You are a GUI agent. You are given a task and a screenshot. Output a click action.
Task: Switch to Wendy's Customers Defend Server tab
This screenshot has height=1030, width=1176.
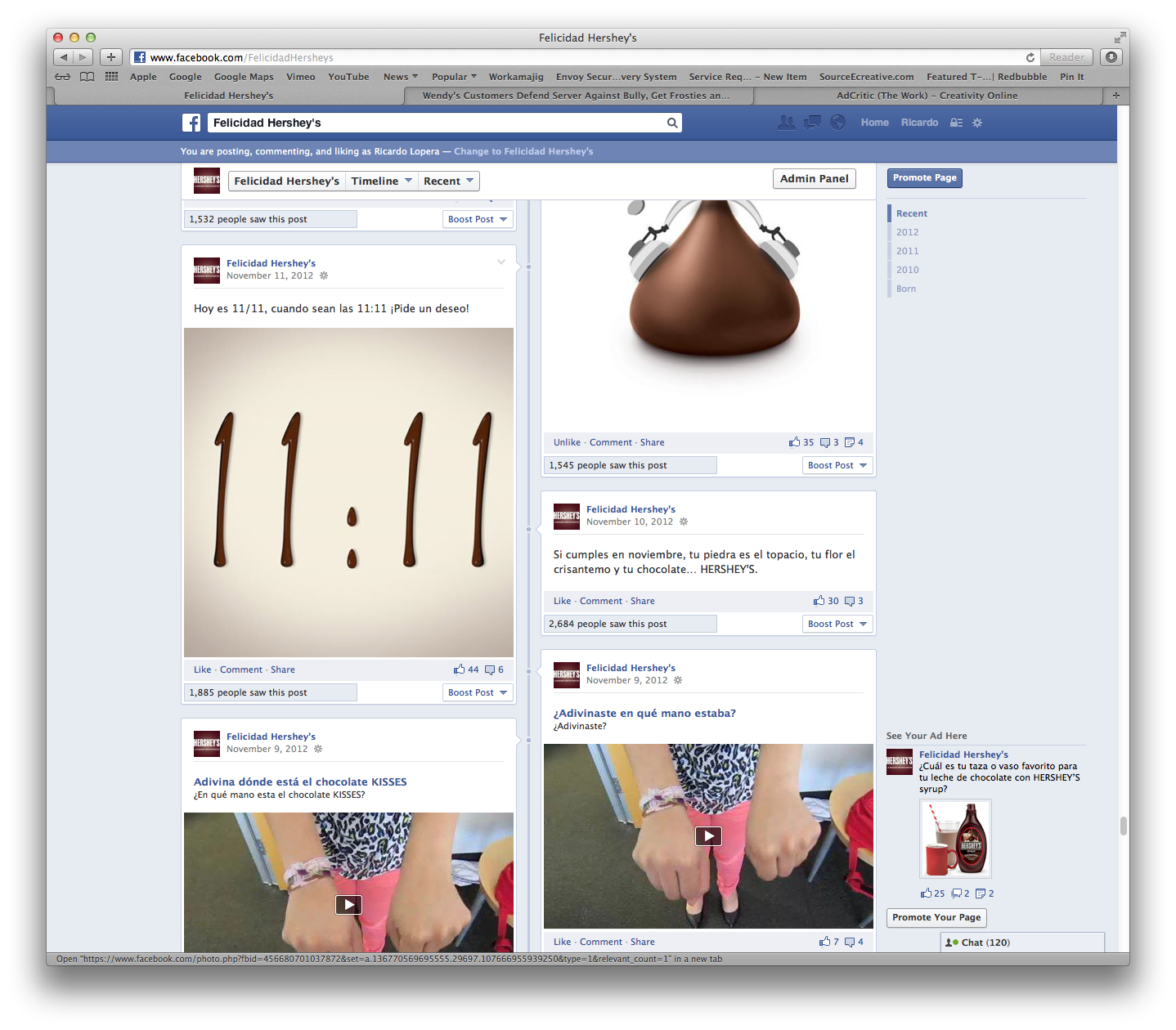click(x=578, y=96)
